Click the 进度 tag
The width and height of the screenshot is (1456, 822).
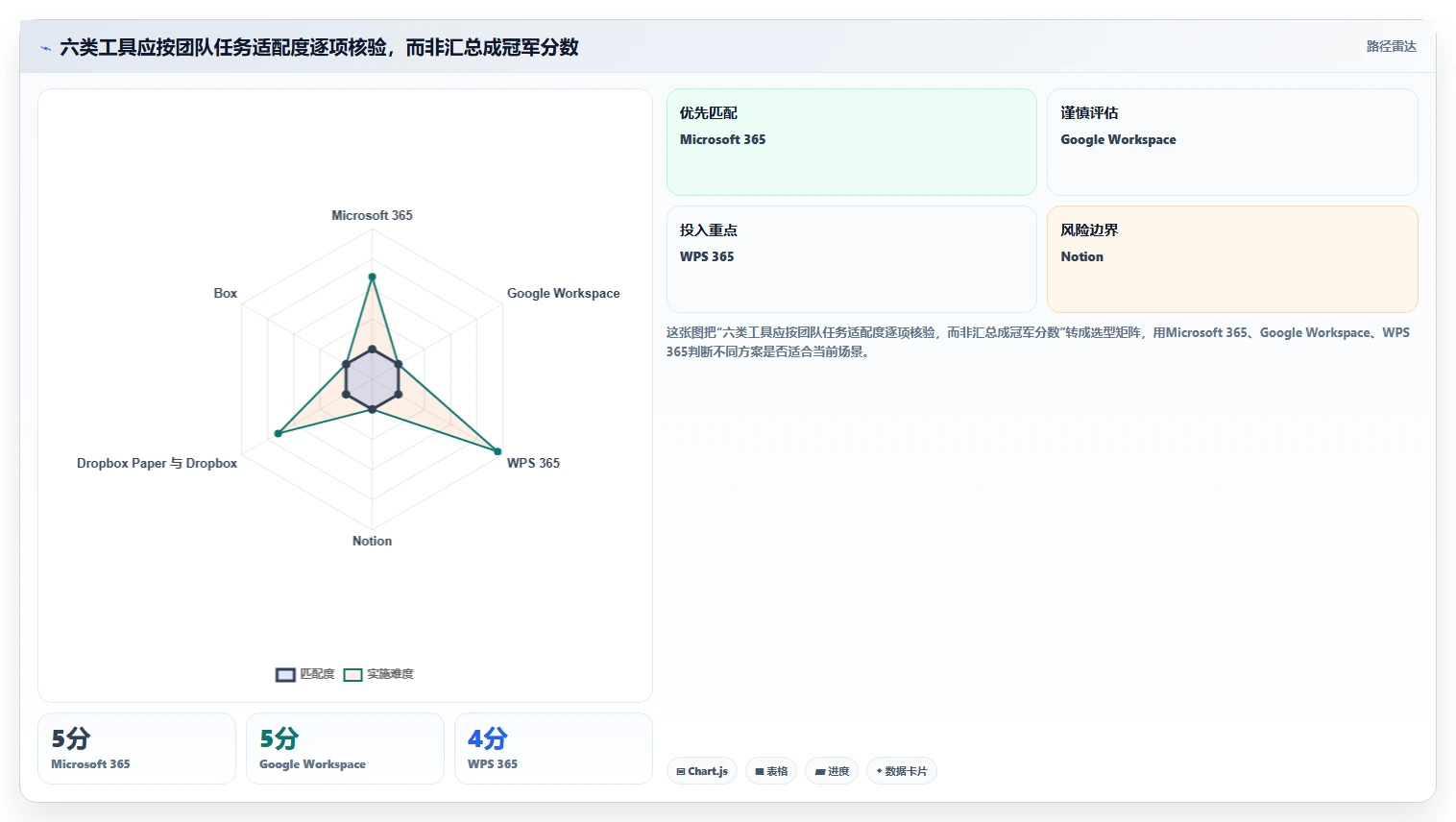832,771
